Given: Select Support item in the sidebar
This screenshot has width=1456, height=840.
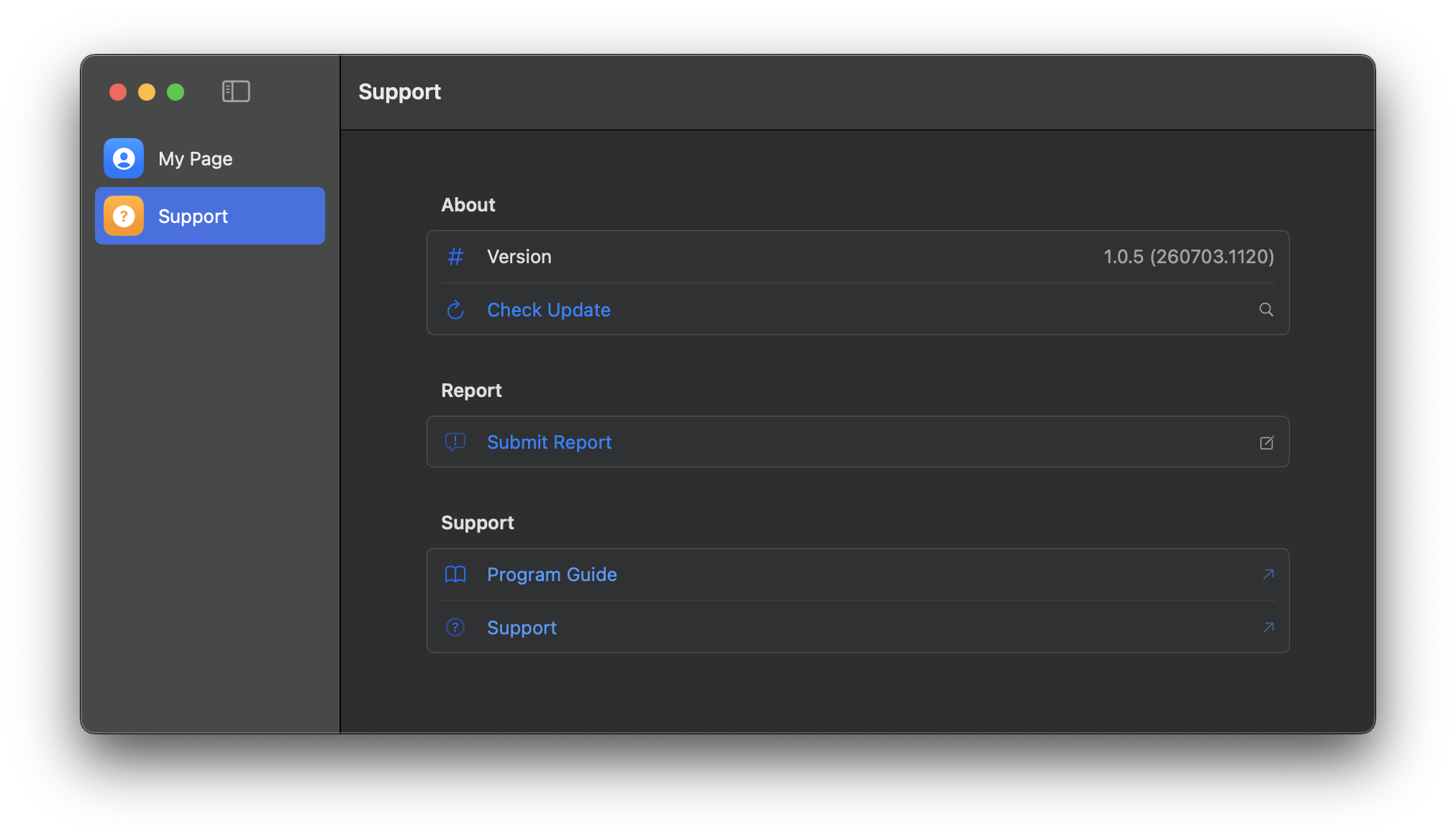Looking at the screenshot, I should [210, 216].
